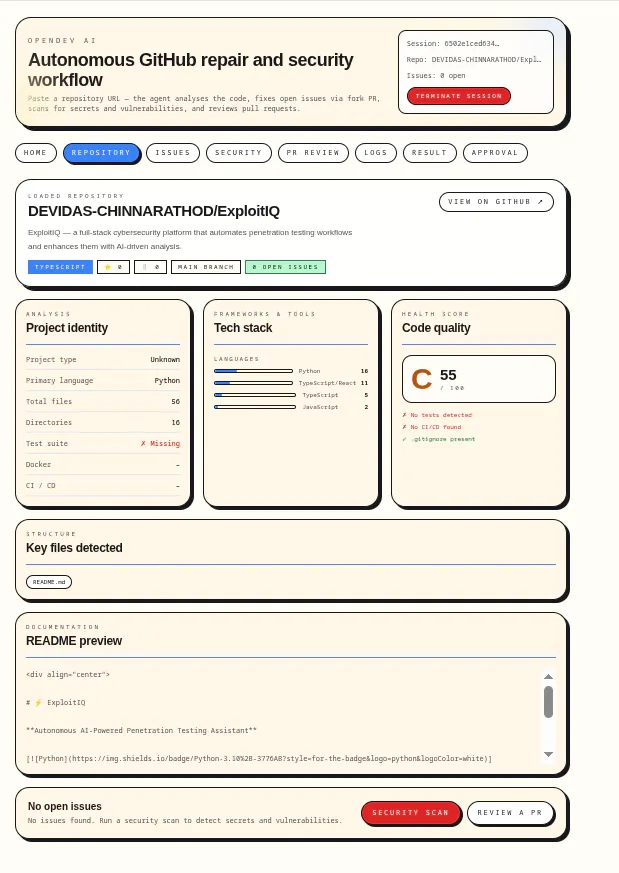Switch to the Approval tab
The image size is (619, 873).
pos(495,153)
